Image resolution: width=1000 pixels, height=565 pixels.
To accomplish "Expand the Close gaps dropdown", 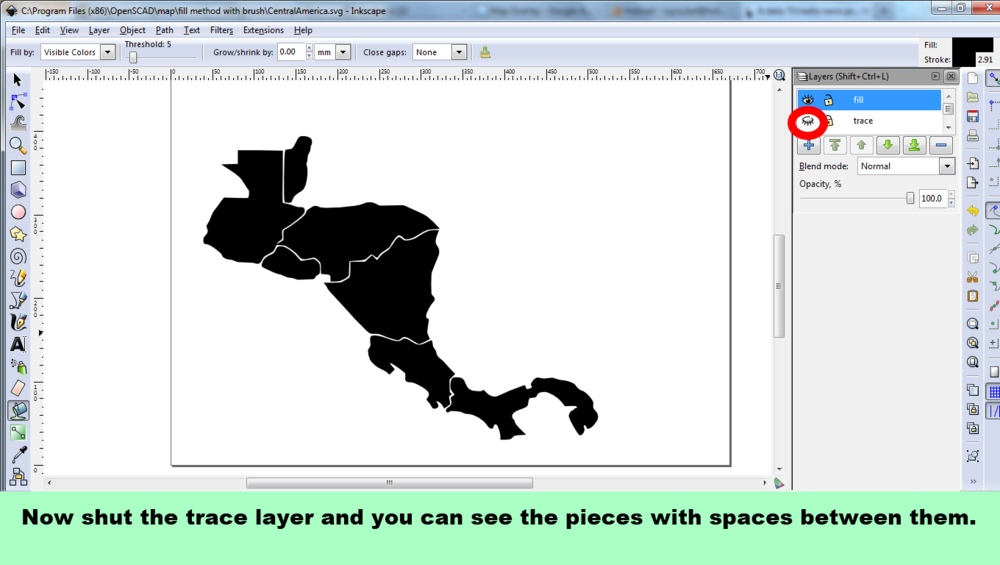I will click(440, 52).
